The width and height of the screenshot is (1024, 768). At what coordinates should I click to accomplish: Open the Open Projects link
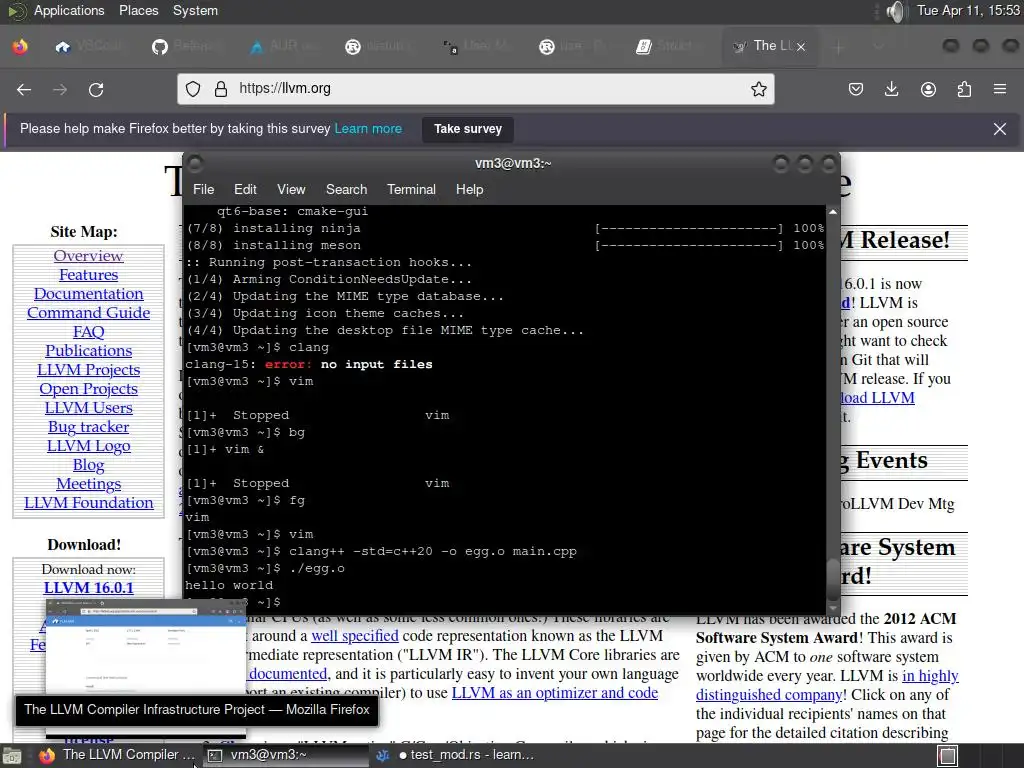coord(88,389)
